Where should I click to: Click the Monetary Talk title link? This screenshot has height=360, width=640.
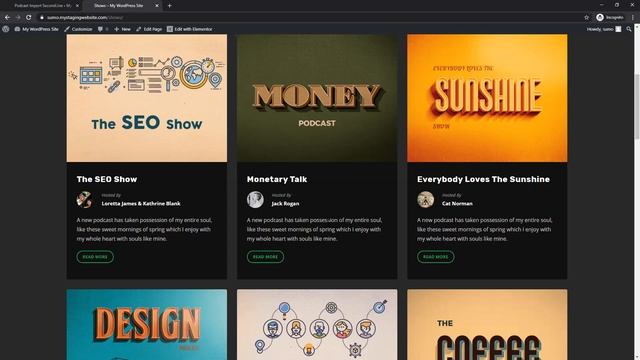coord(277,179)
